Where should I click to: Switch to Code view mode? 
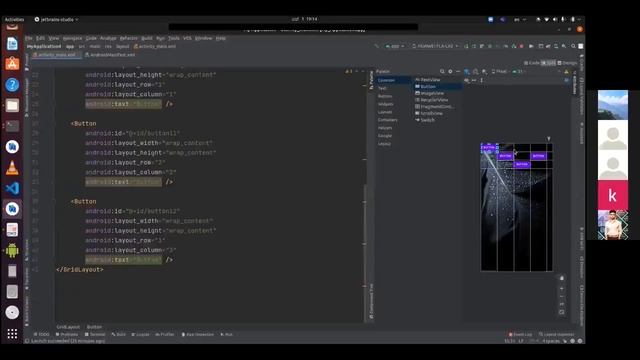(x=532, y=63)
